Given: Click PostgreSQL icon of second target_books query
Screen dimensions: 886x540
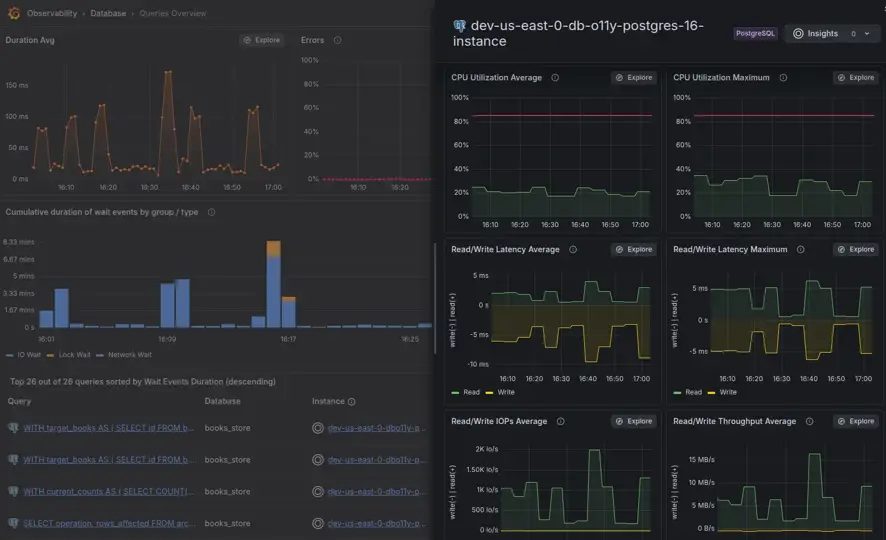Looking at the screenshot, I should [14, 460].
